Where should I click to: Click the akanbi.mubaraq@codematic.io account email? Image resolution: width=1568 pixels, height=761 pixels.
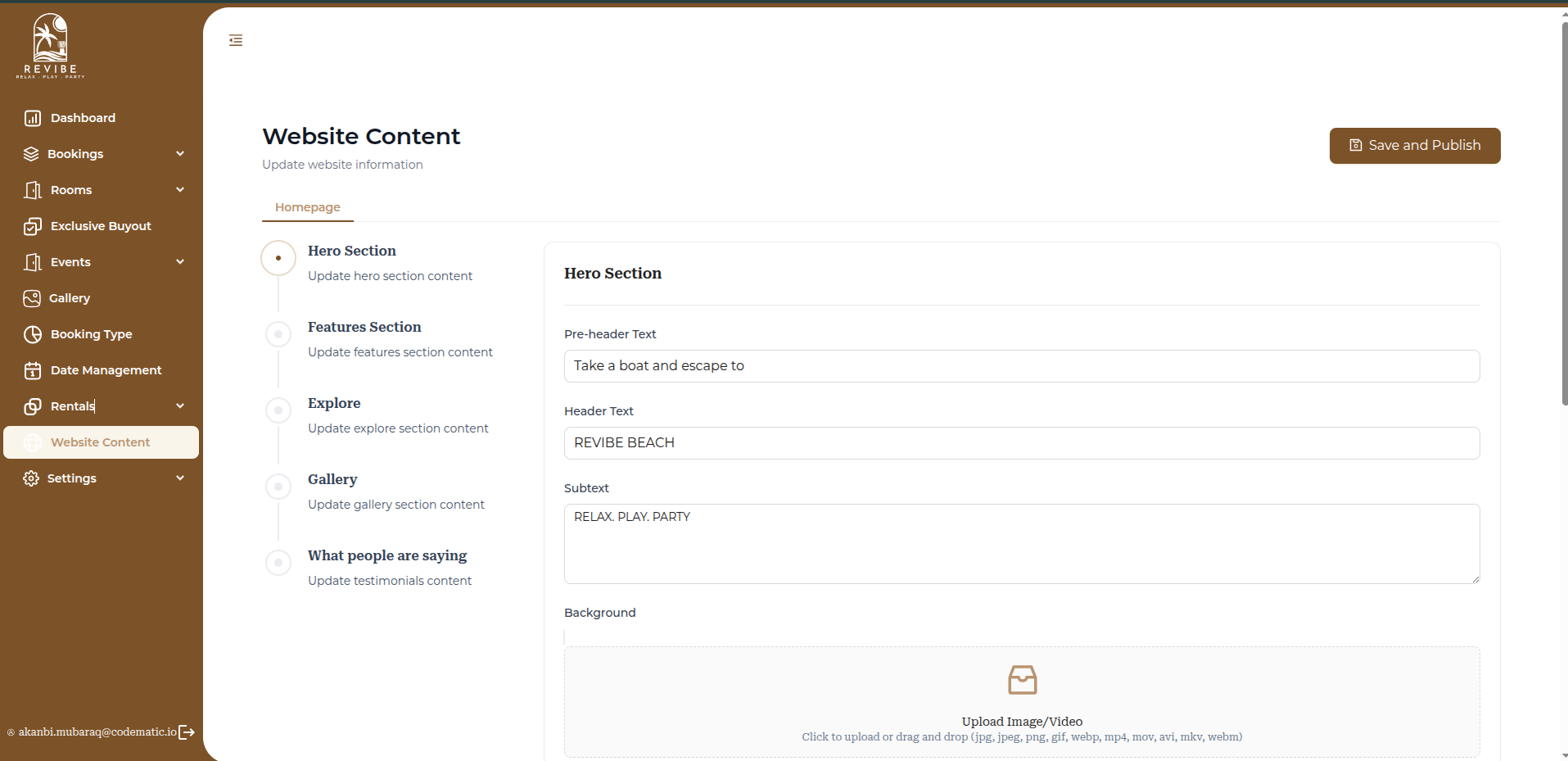[x=97, y=732]
